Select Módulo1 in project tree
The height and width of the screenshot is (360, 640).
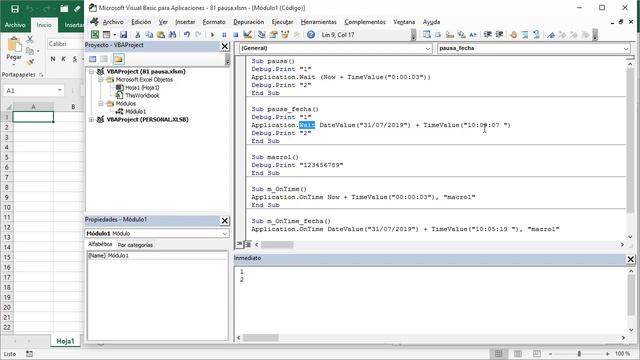point(136,111)
